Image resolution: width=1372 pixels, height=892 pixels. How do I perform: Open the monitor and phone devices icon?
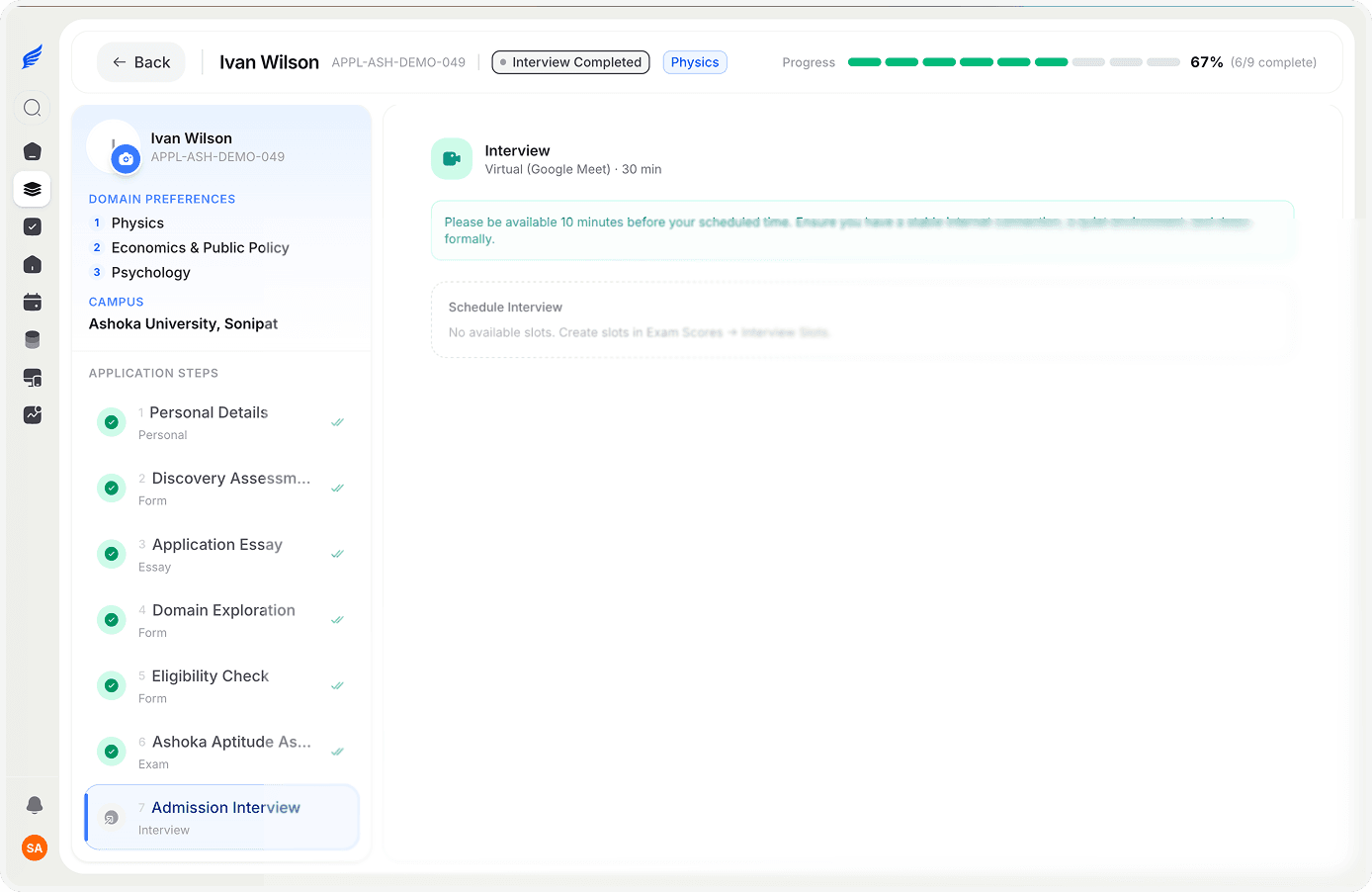click(x=33, y=377)
